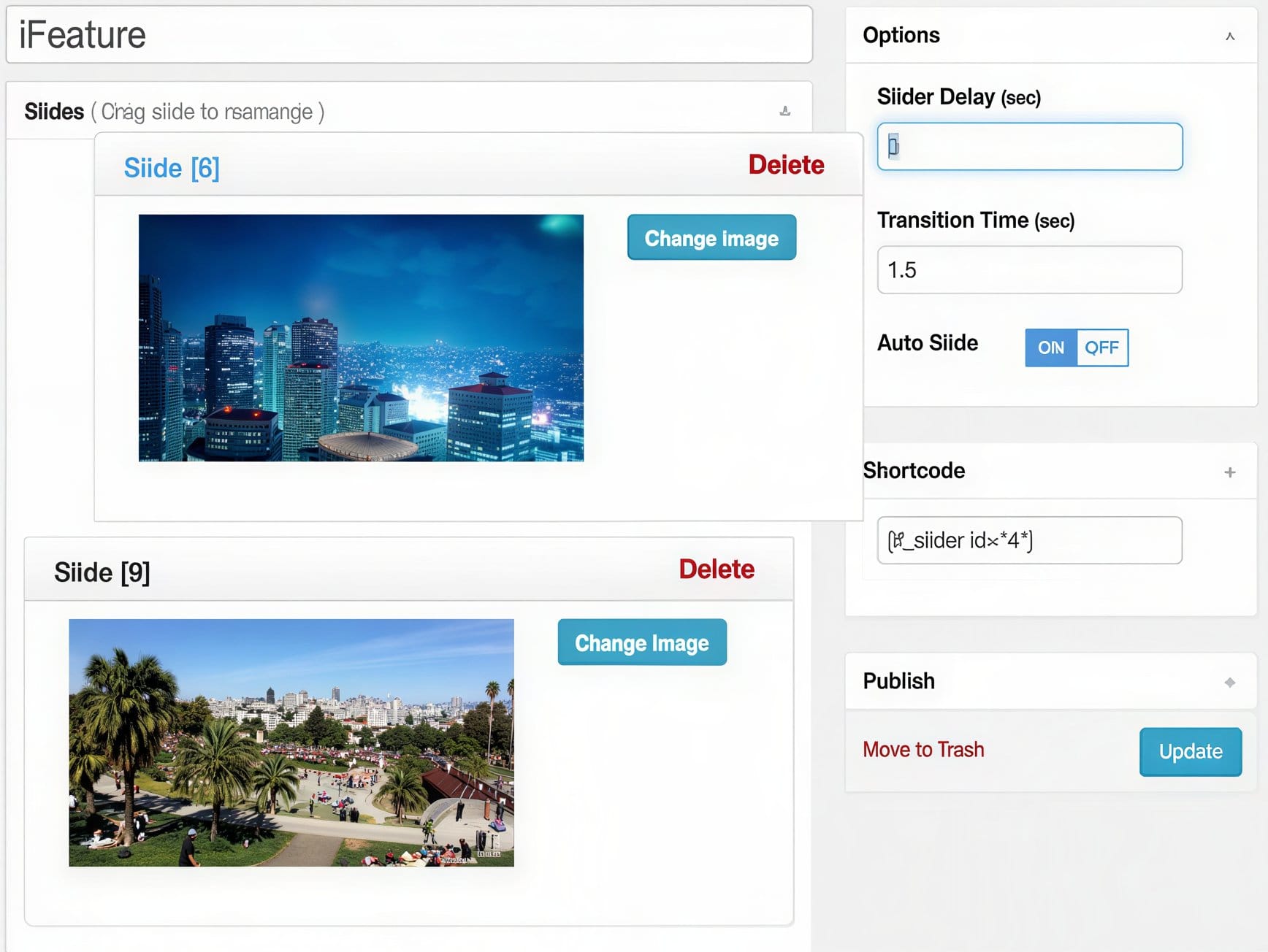Image resolution: width=1268 pixels, height=952 pixels.
Task: Click the Options panel heading
Action: (x=901, y=35)
